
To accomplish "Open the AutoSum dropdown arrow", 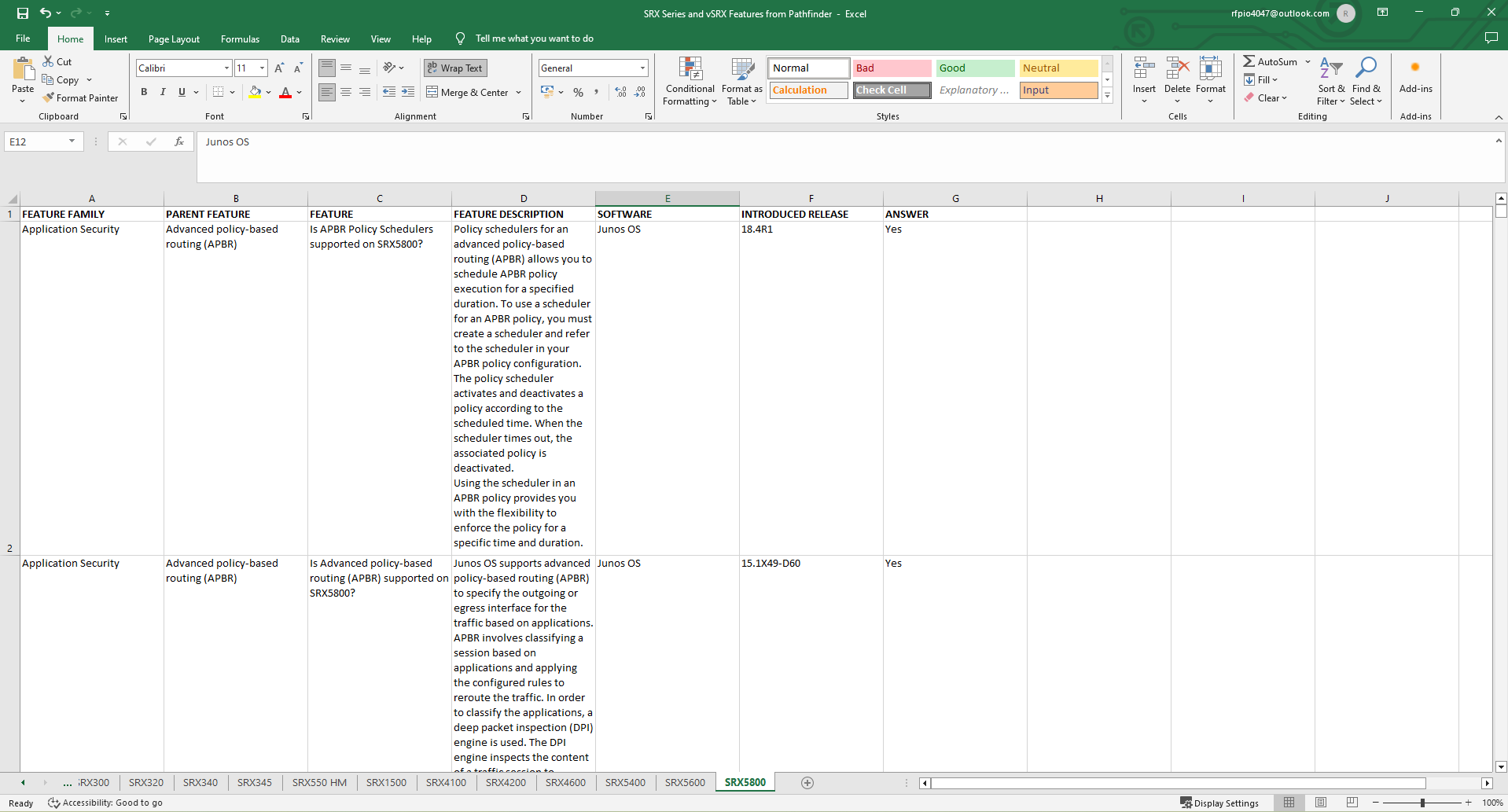I will (x=1308, y=61).
